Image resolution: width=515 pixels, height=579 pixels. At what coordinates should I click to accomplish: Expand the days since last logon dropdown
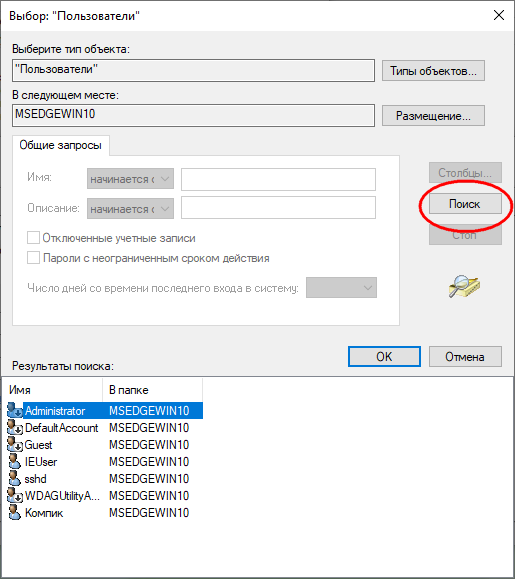coord(341,288)
